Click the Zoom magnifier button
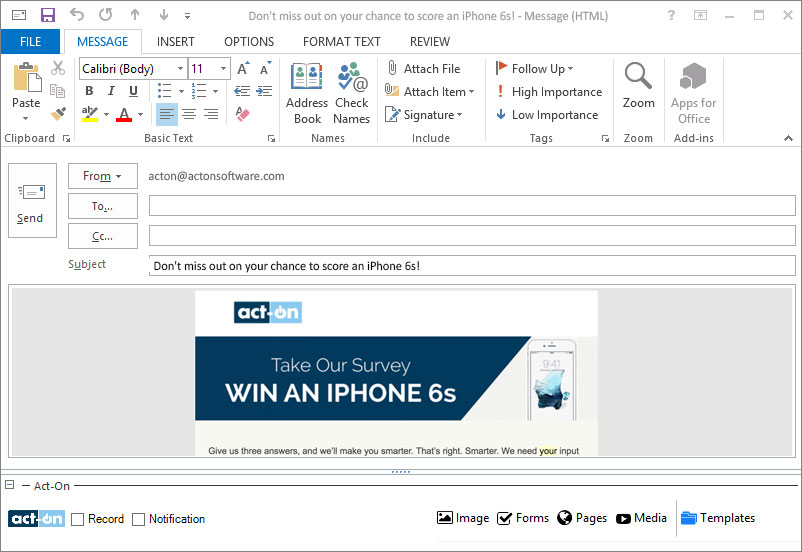This screenshot has height=552, width=802. [x=638, y=86]
